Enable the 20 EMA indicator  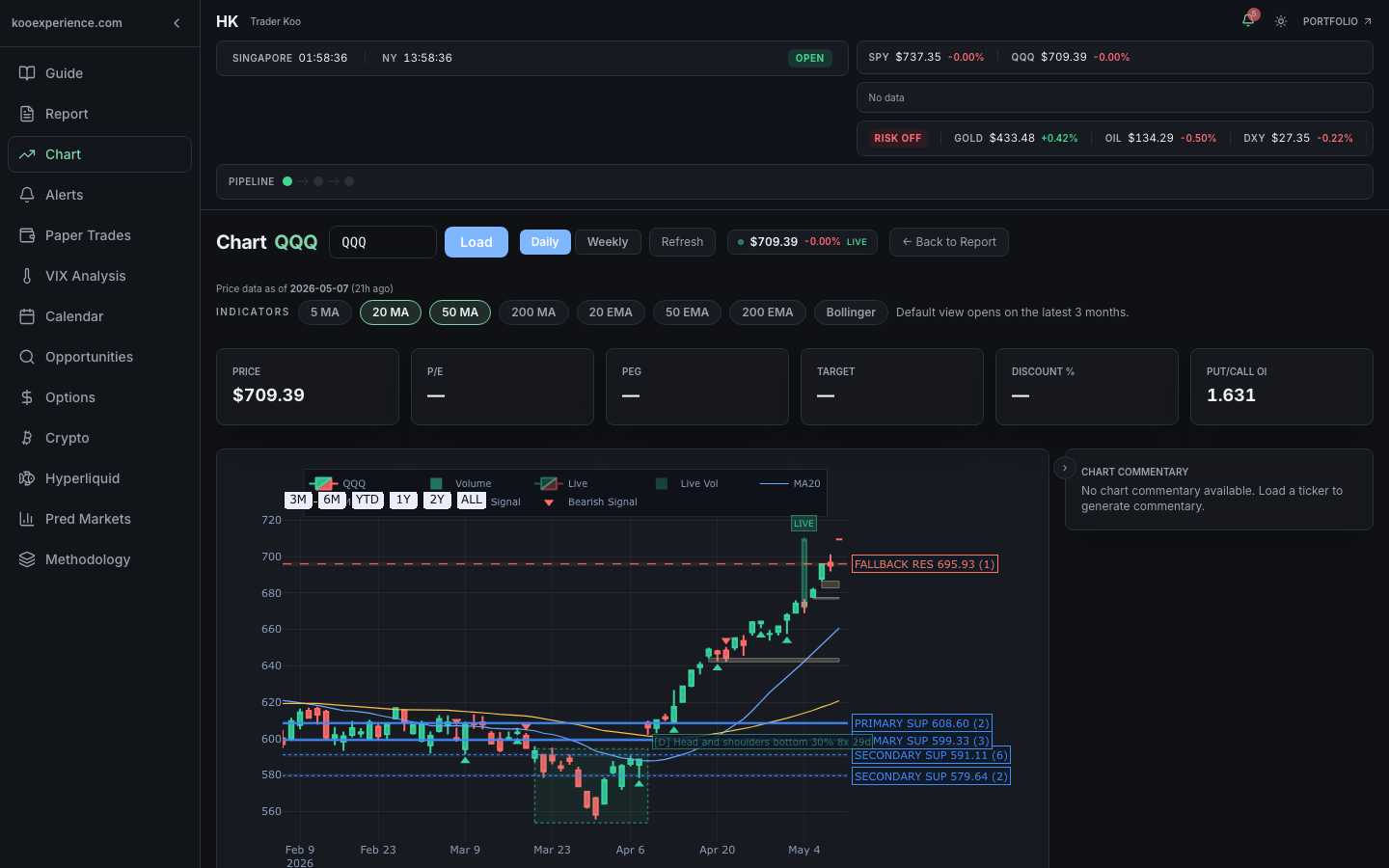(x=611, y=312)
